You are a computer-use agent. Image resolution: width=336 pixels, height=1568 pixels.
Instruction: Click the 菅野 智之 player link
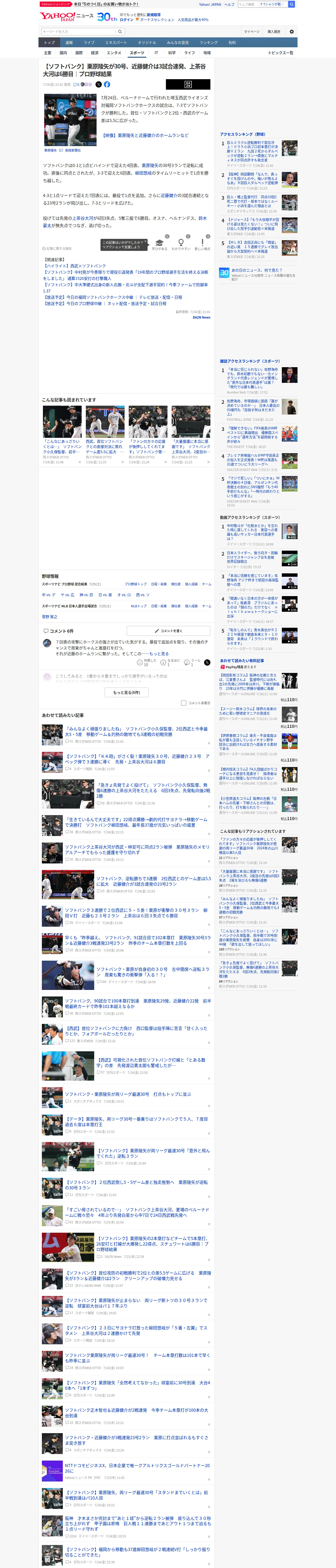coord(49,616)
